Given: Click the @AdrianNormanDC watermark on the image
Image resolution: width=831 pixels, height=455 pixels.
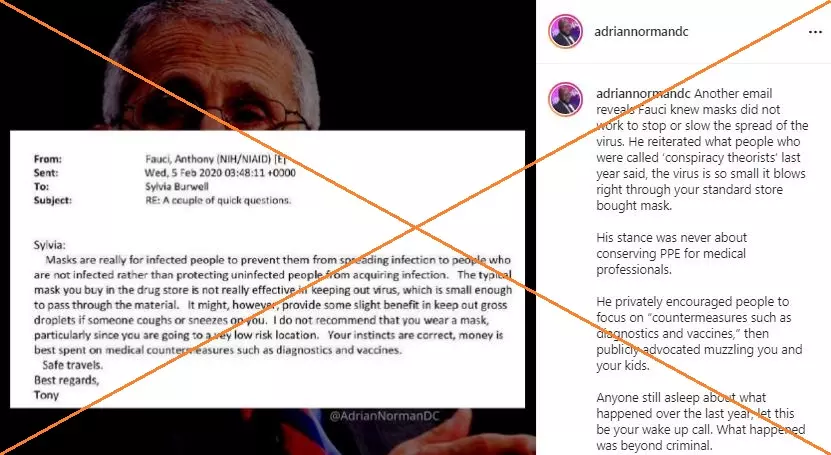Looking at the screenshot, I should click(x=385, y=416).
